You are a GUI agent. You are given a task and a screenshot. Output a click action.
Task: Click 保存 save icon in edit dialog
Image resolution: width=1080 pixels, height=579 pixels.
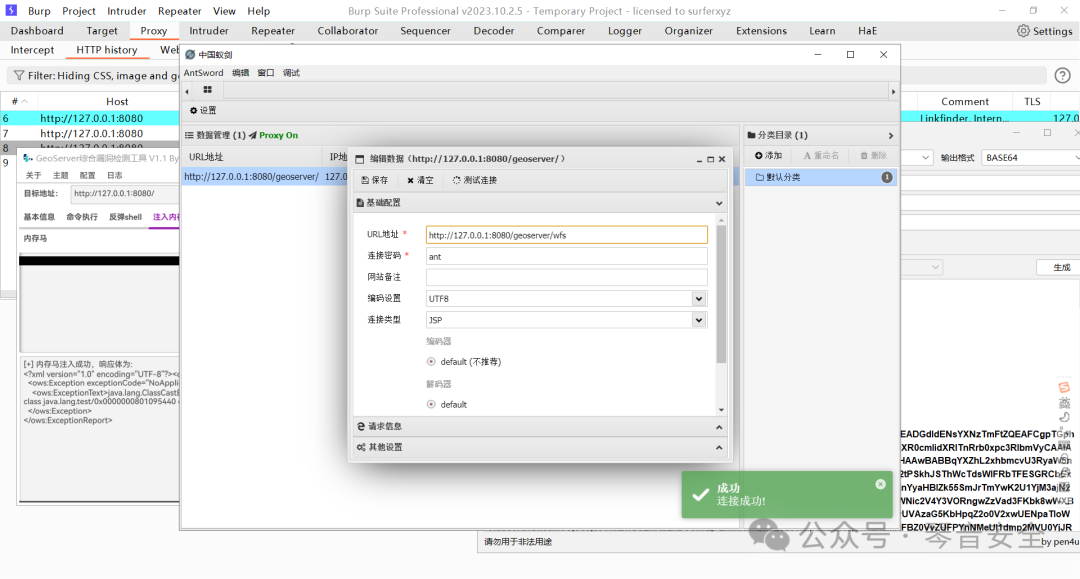375,180
